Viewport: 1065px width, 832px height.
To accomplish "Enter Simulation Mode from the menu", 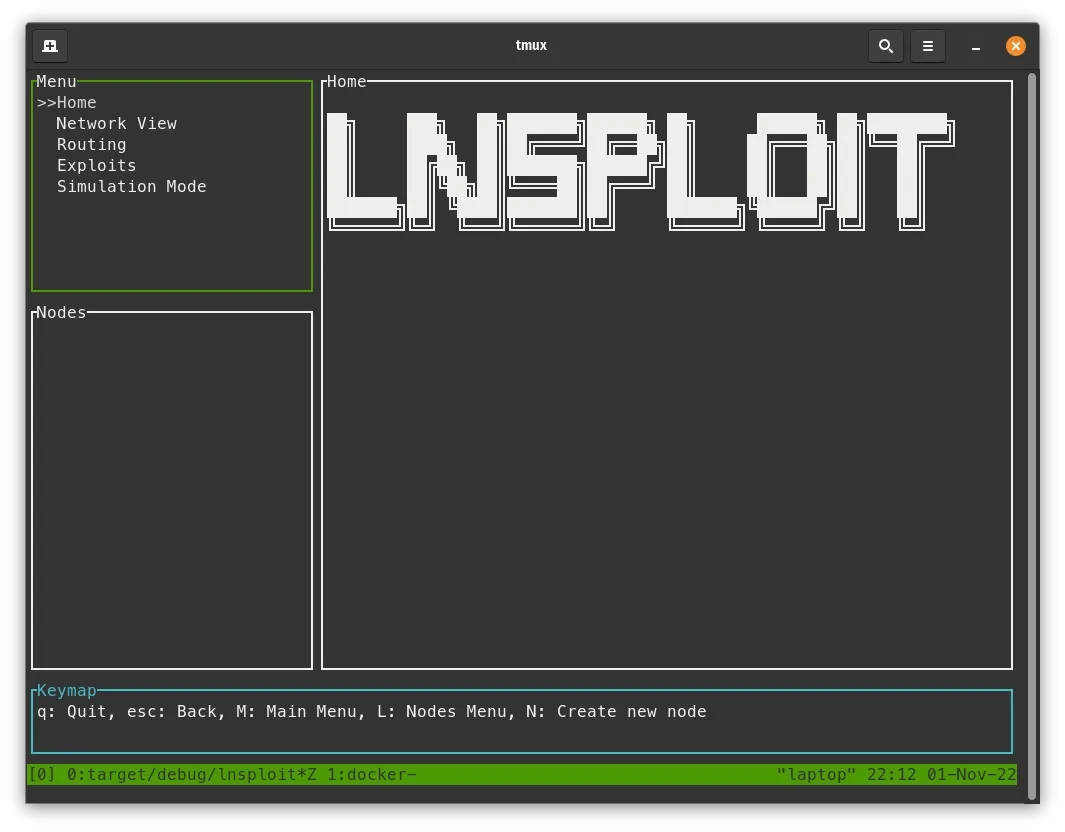I will pyautogui.click(x=131, y=186).
